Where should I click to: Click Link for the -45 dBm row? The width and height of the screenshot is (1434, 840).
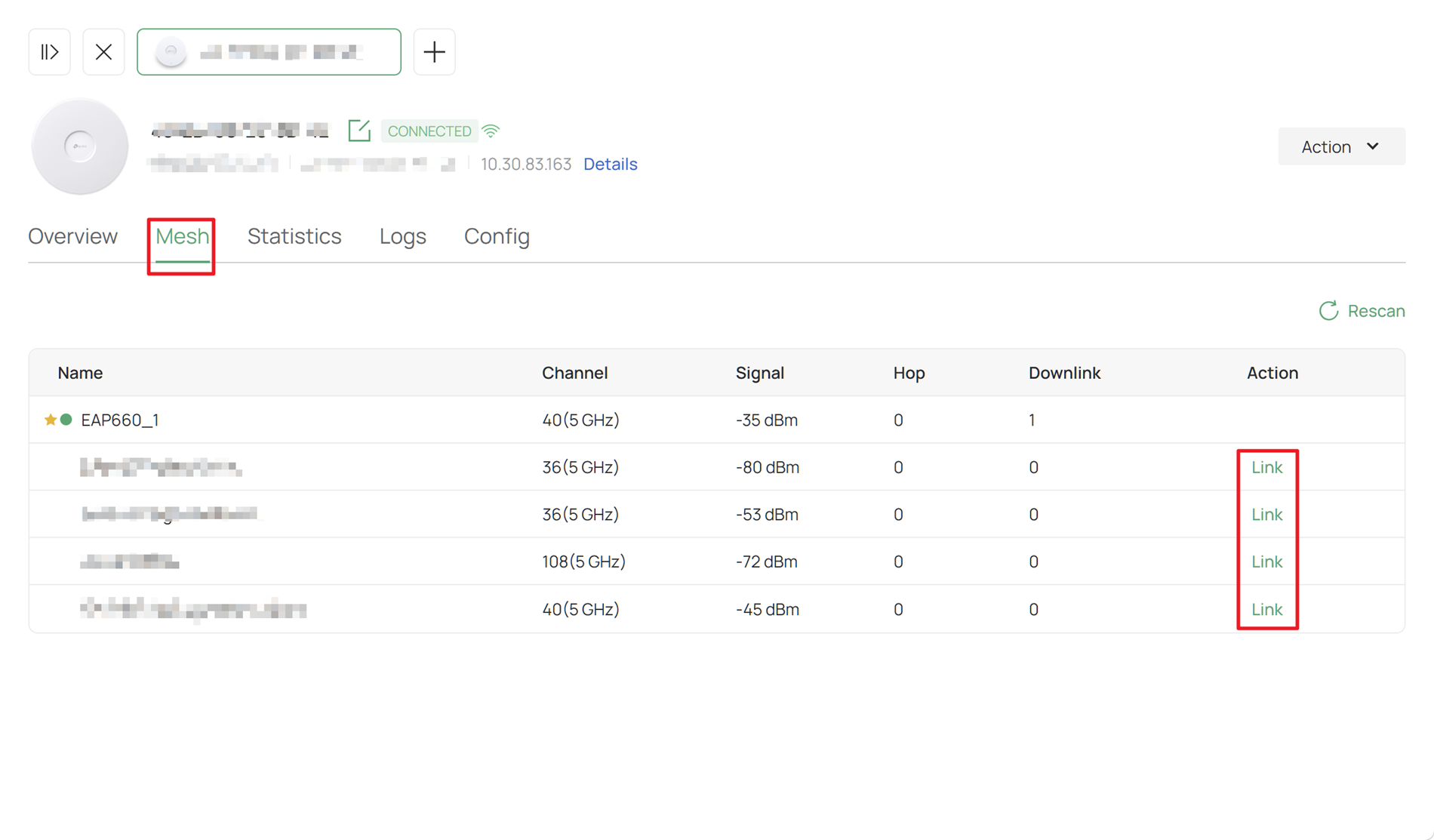pyautogui.click(x=1266, y=609)
